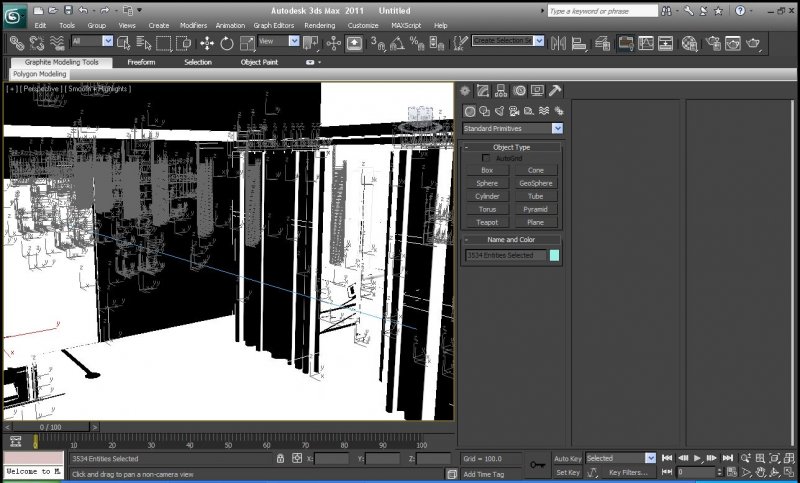The width and height of the screenshot is (800, 483).
Task: Activate the Select and Move tool
Action: [x=207, y=43]
